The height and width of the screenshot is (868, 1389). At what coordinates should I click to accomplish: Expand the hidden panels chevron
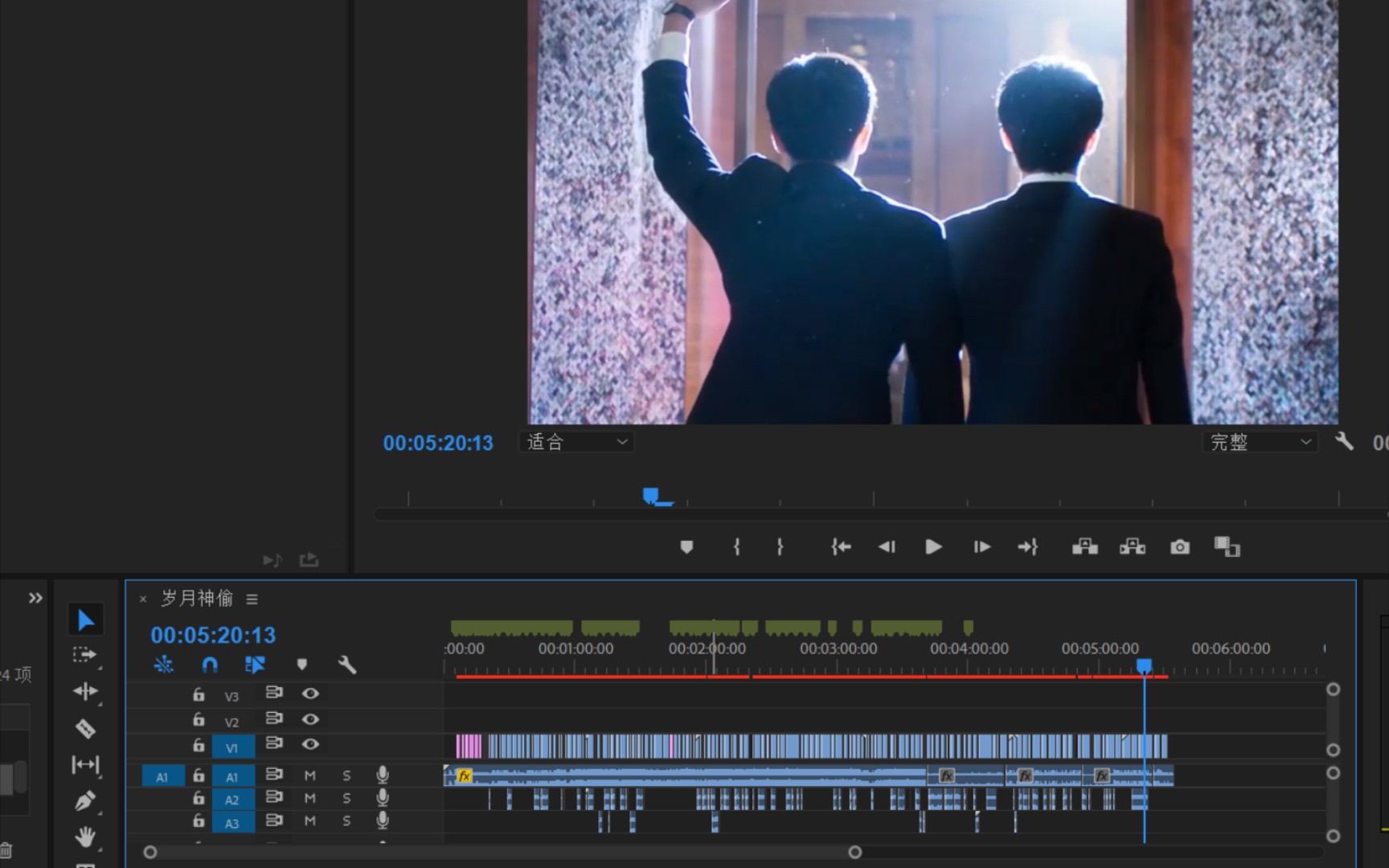pos(35,598)
